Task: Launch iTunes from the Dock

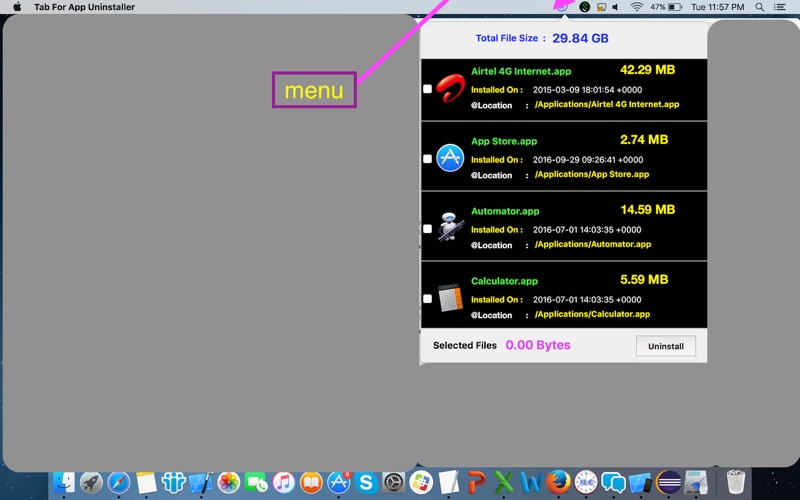Action: 284,482
